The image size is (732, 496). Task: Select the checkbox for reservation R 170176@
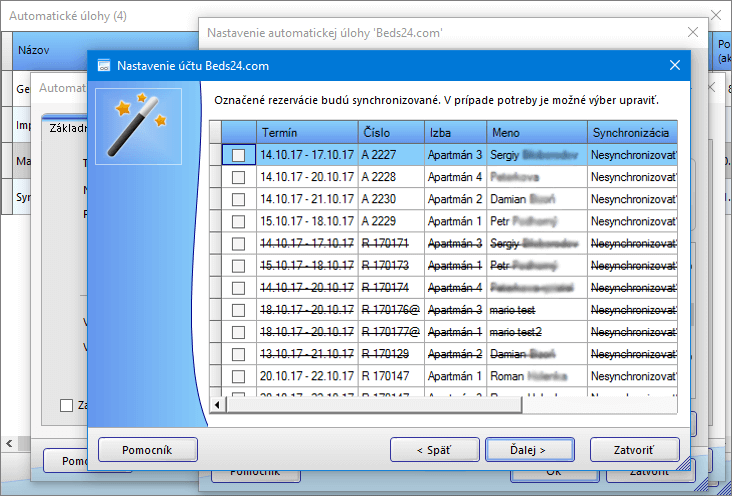(x=238, y=309)
